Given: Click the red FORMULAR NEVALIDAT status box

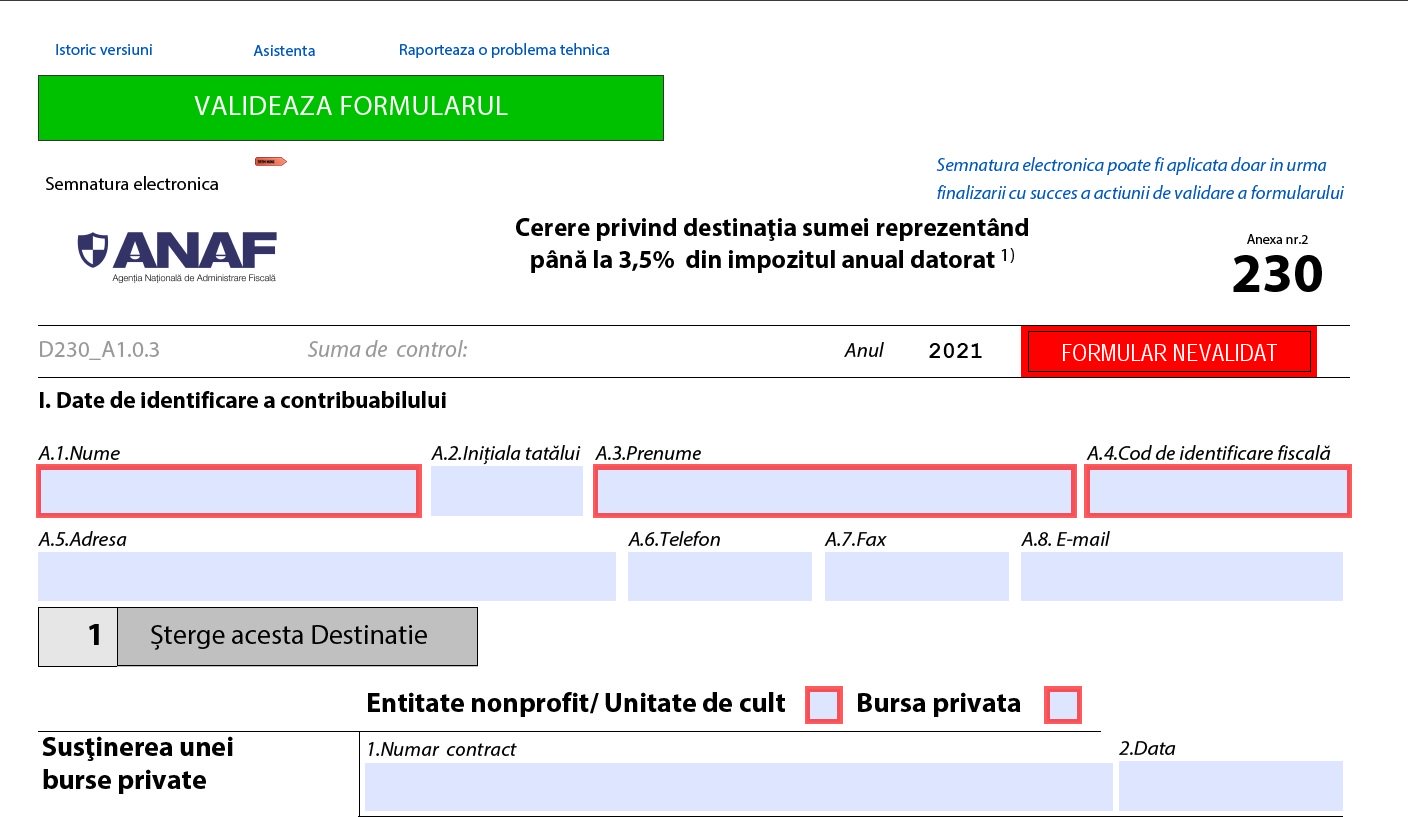Looking at the screenshot, I should pyautogui.click(x=1168, y=352).
